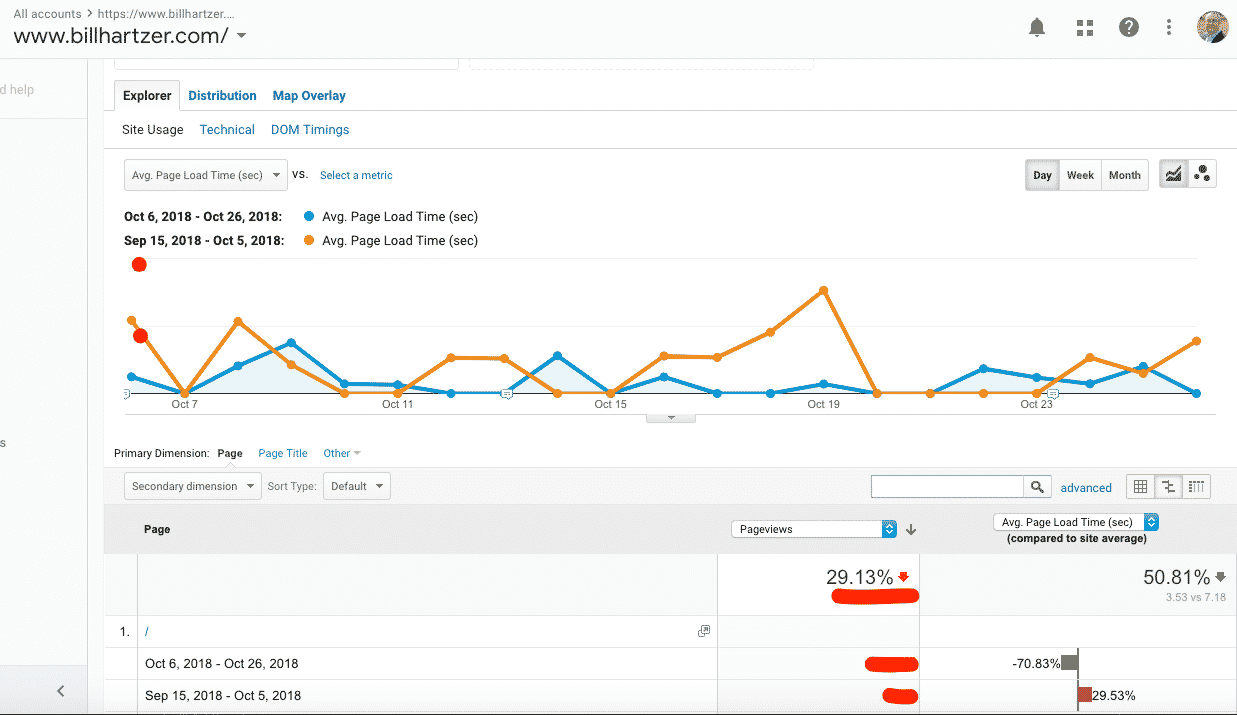Switch to the Map Overlay tab
This screenshot has width=1237, height=715.
(309, 96)
